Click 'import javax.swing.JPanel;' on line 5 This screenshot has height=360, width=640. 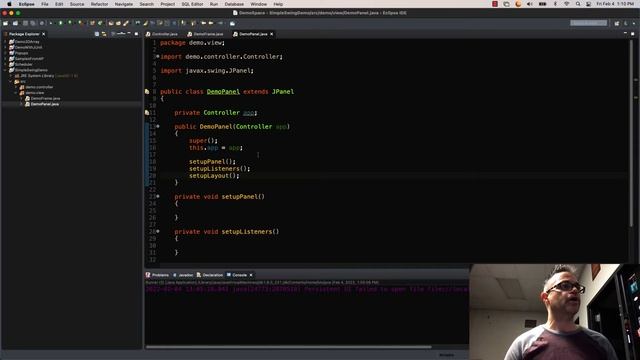pos(207,71)
